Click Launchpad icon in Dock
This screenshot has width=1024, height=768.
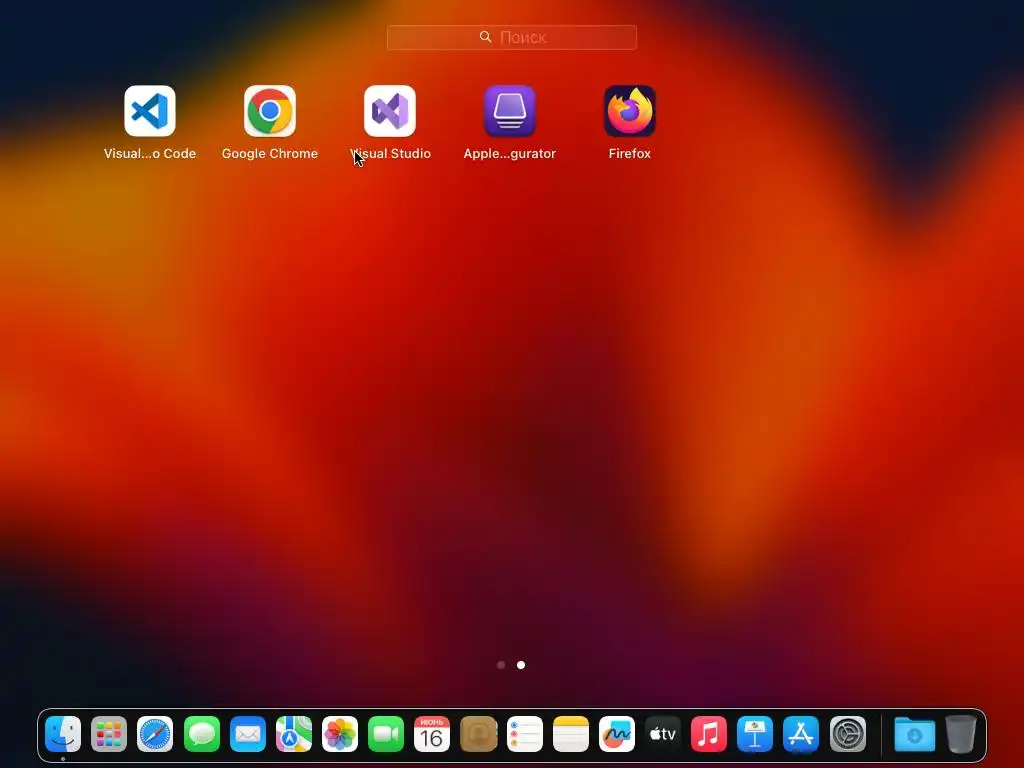pyautogui.click(x=109, y=734)
